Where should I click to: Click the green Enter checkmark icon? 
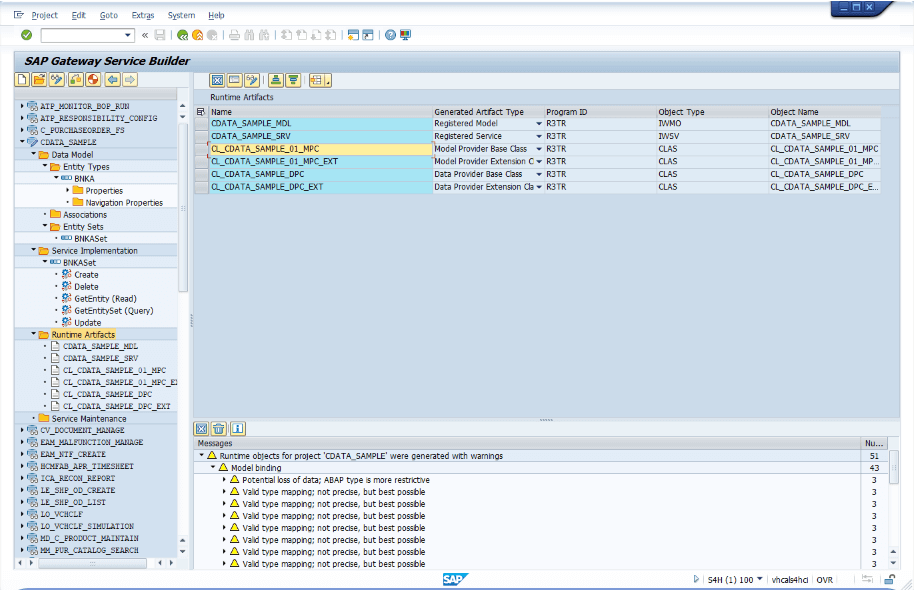pyautogui.click(x=26, y=35)
